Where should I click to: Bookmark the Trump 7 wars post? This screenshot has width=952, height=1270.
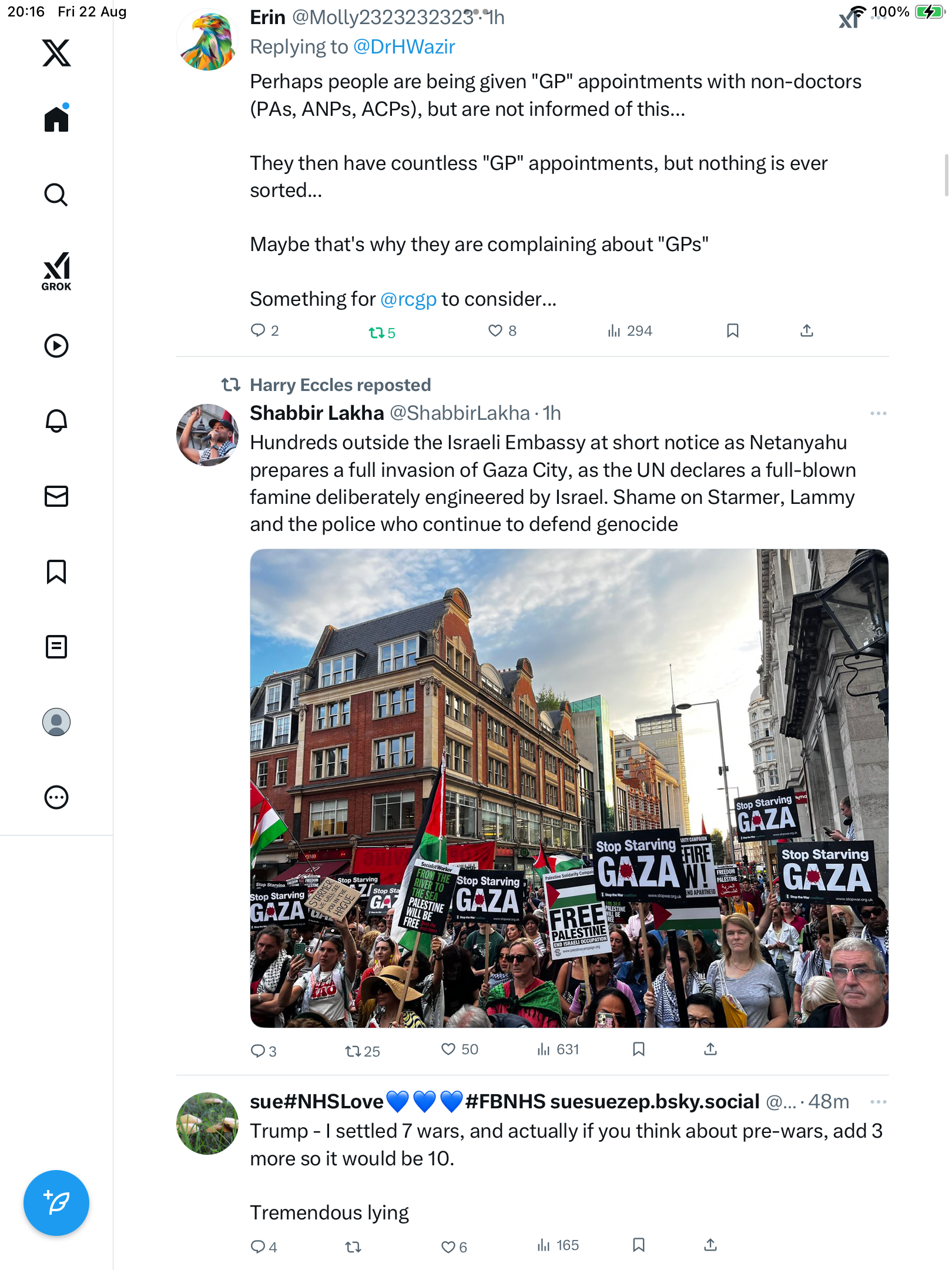coord(639,1245)
